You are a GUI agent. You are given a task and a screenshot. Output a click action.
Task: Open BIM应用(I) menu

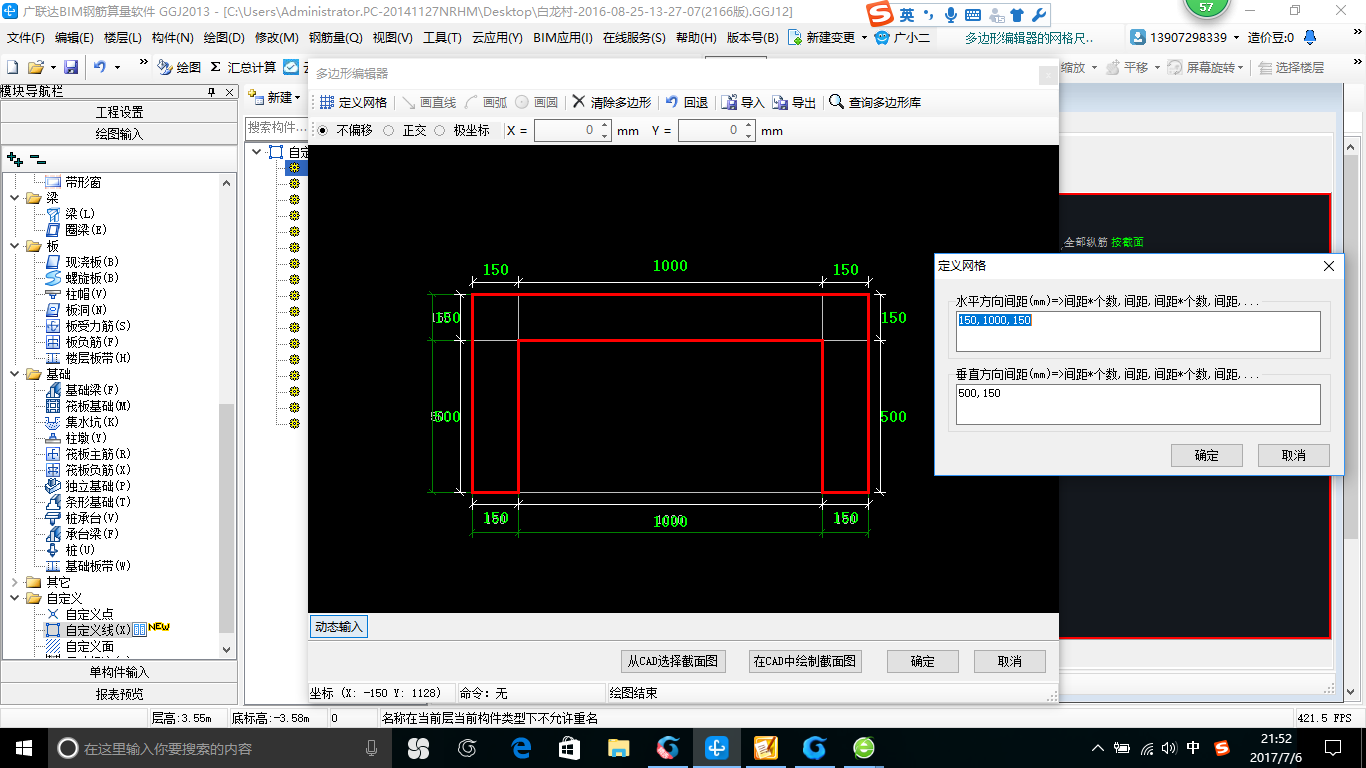coord(563,37)
